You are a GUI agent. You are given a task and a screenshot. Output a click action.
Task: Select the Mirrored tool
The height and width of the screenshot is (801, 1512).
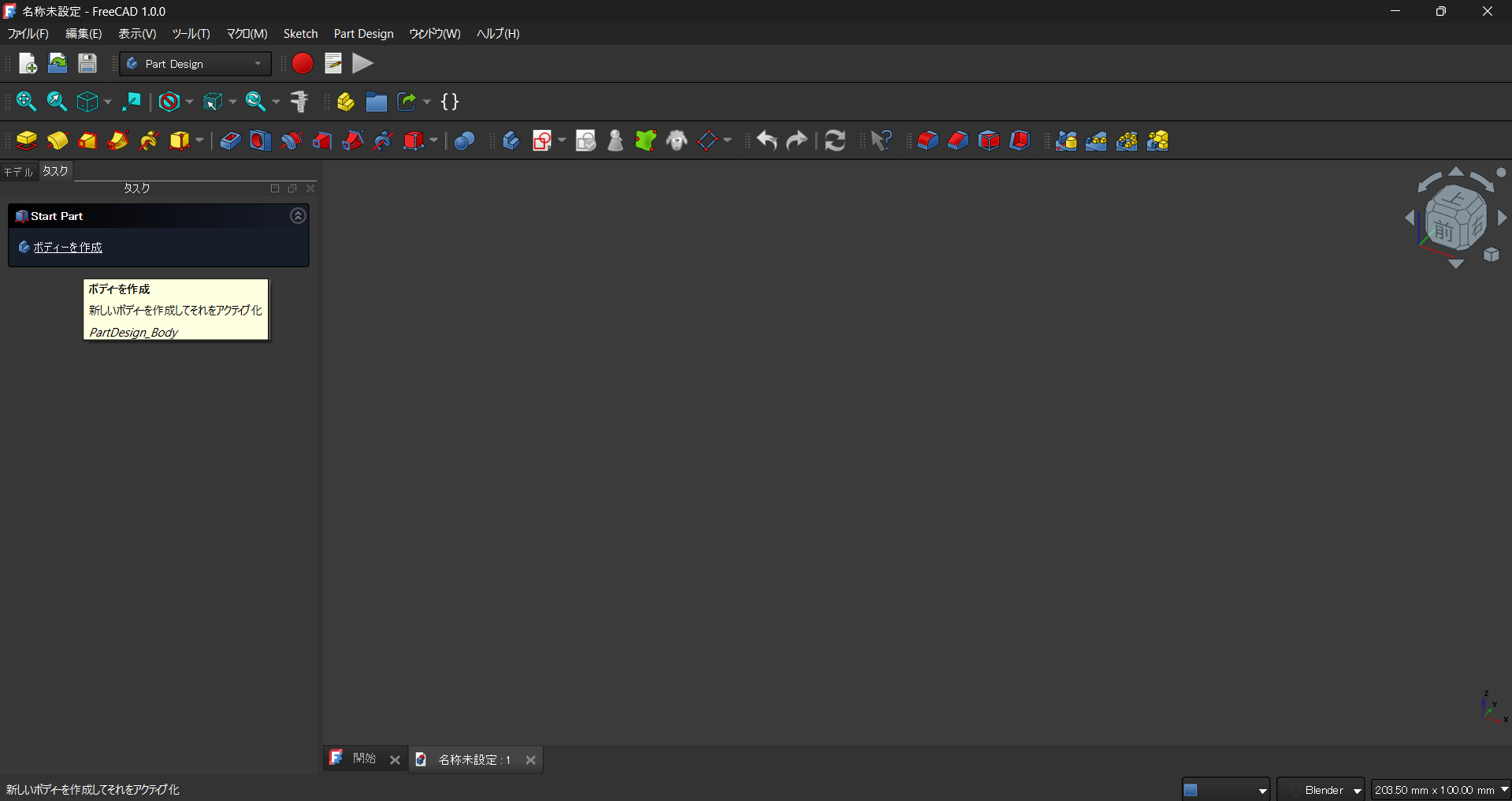coord(1066,141)
